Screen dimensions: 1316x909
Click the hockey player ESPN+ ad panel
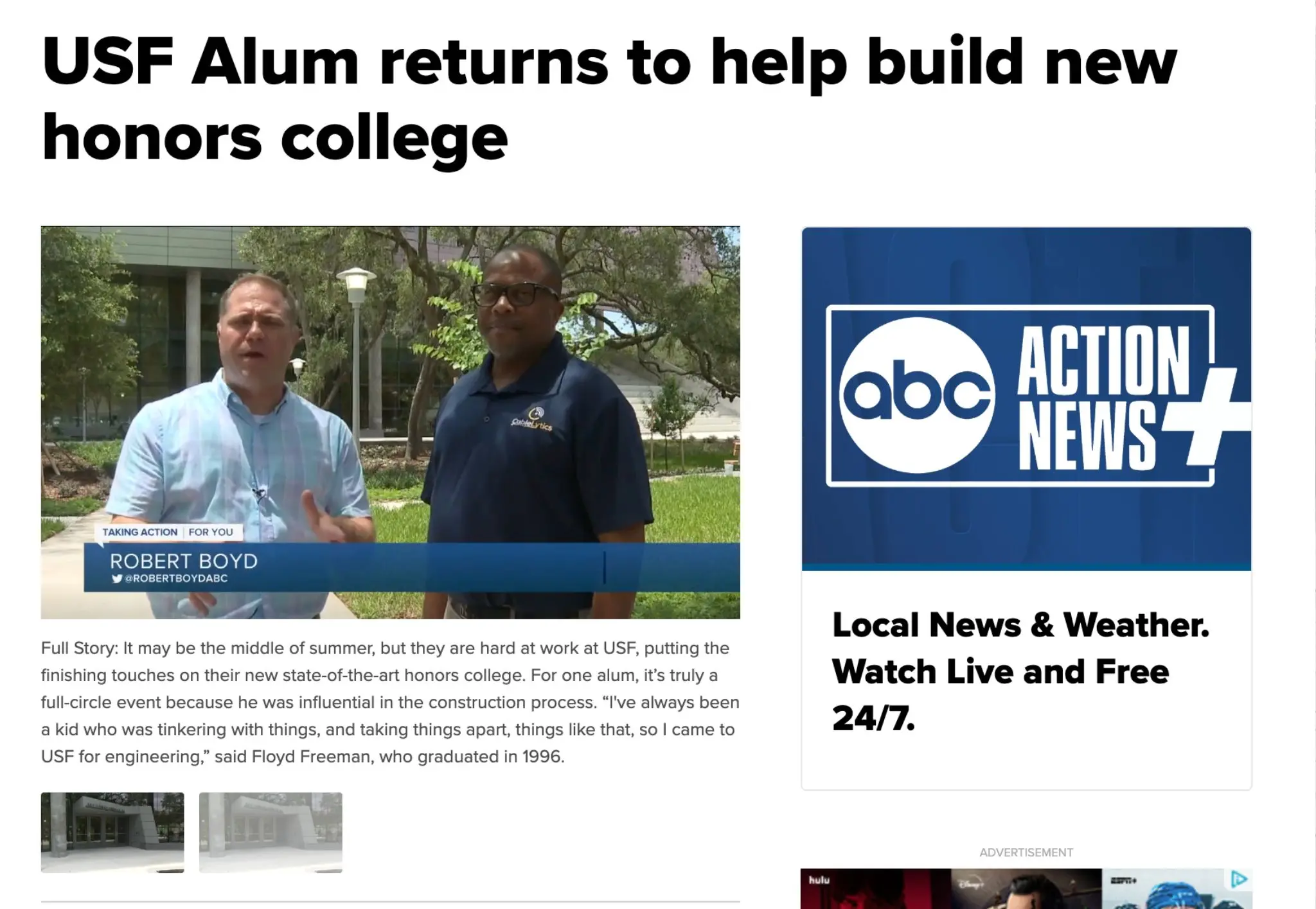pyautogui.click(x=1177, y=889)
